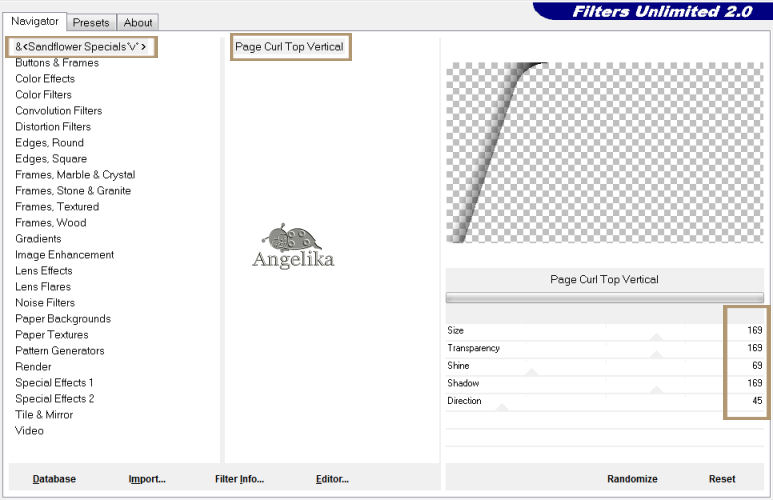Select Sandflower Specials filter category

coord(81,47)
